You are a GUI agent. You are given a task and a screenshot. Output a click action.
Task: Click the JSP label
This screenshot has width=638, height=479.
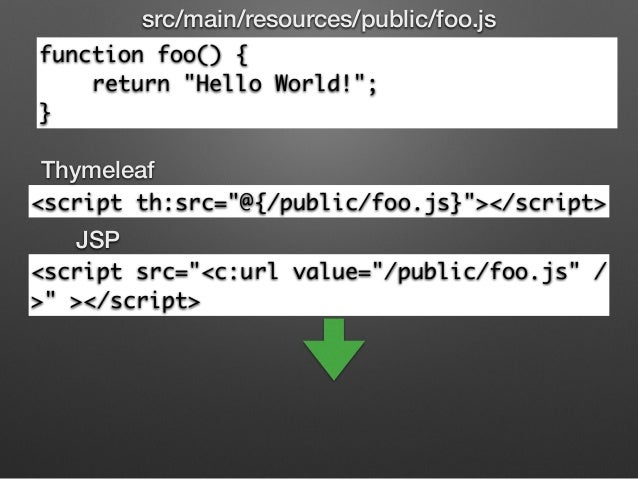[x=98, y=239]
